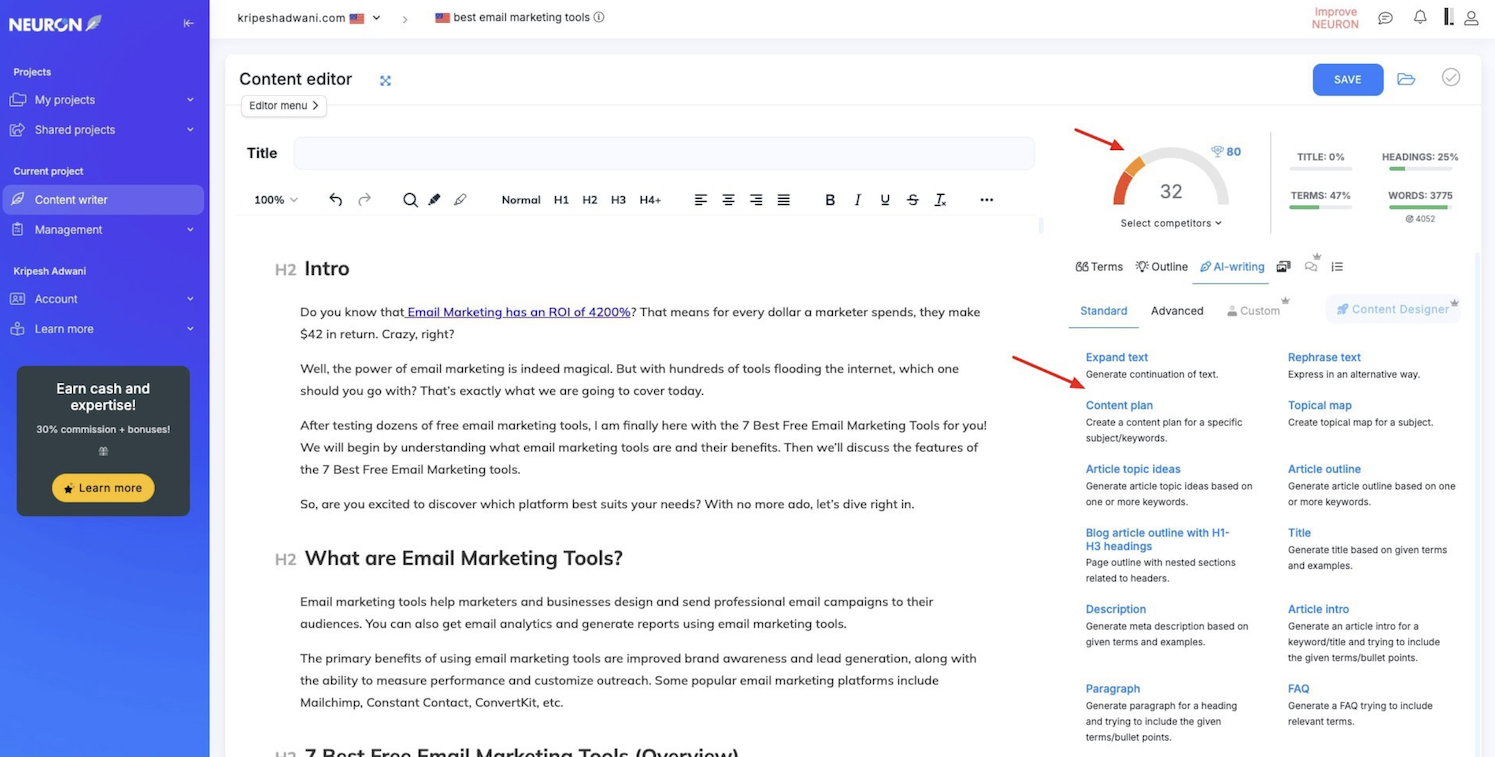Screen dimensions: 1495x757
Task: Click the image icon beside the AI-writing tab
Action: point(1283,266)
